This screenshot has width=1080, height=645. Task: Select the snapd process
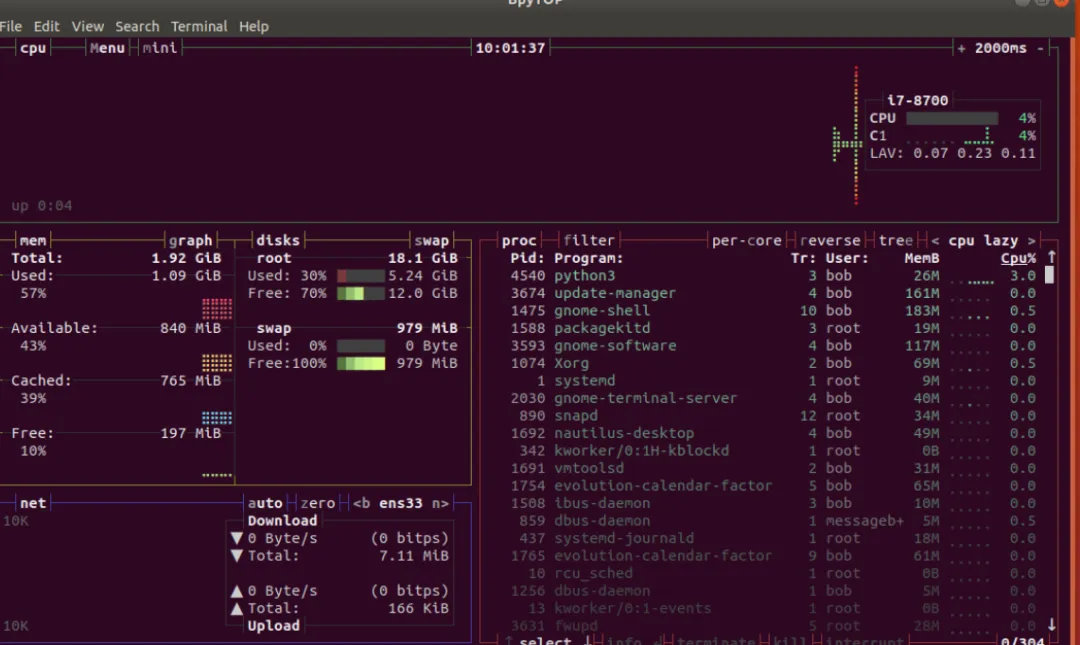[x=773, y=416]
